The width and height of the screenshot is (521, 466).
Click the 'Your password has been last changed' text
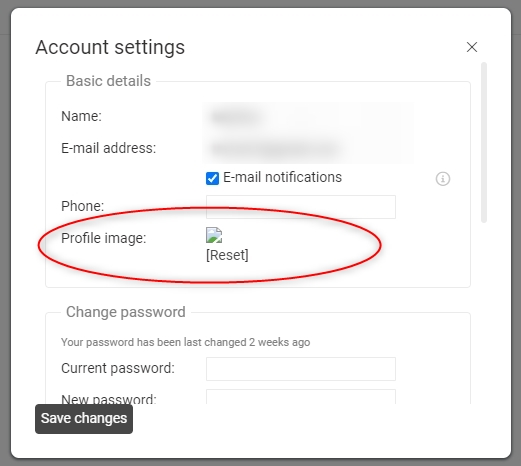coord(186,342)
